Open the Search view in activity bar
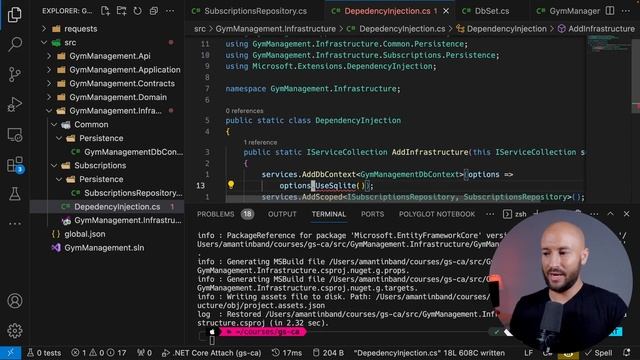Screen dimensions: 640x360 [15, 44]
